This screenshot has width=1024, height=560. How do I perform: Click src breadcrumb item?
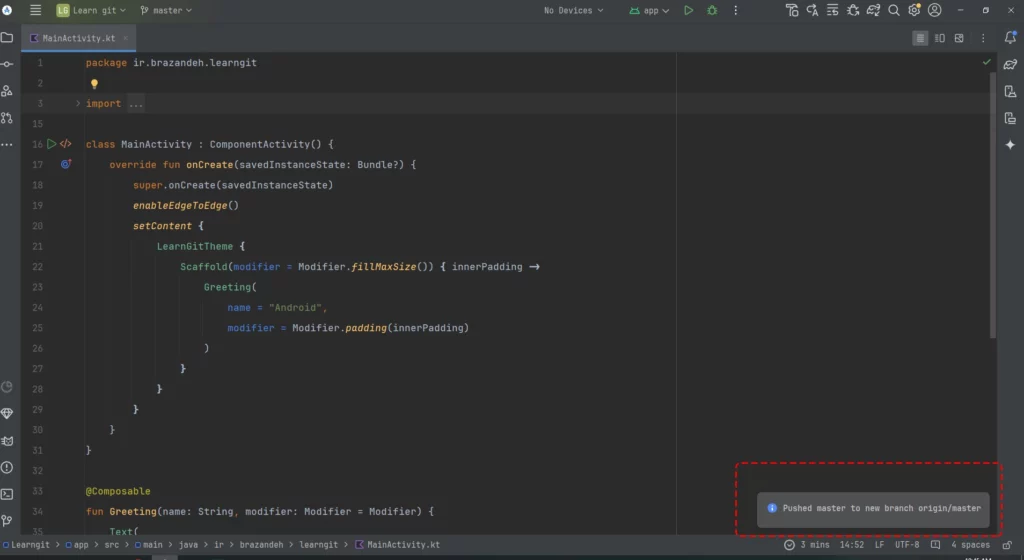tap(112, 545)
